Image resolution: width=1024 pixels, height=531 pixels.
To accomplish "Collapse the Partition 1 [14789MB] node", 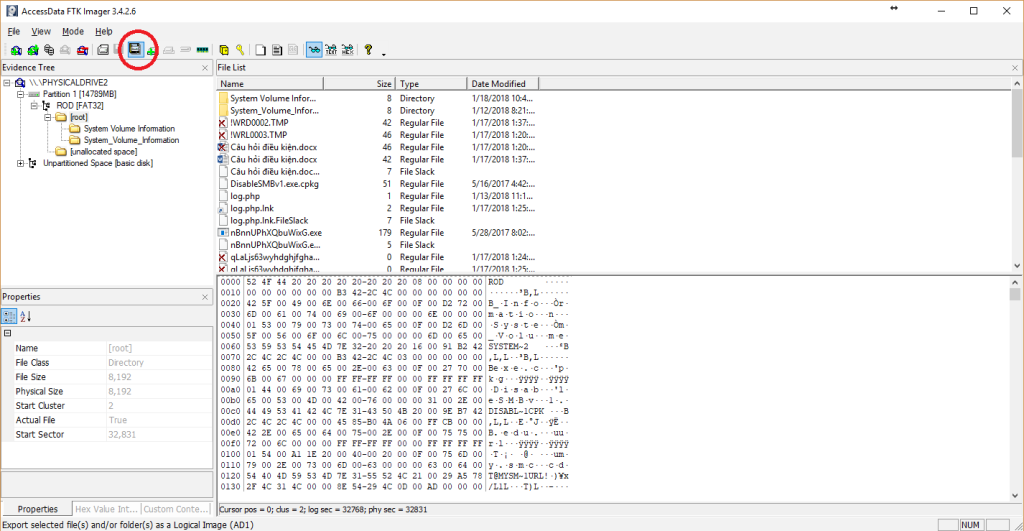I will (x=20, y=95).
